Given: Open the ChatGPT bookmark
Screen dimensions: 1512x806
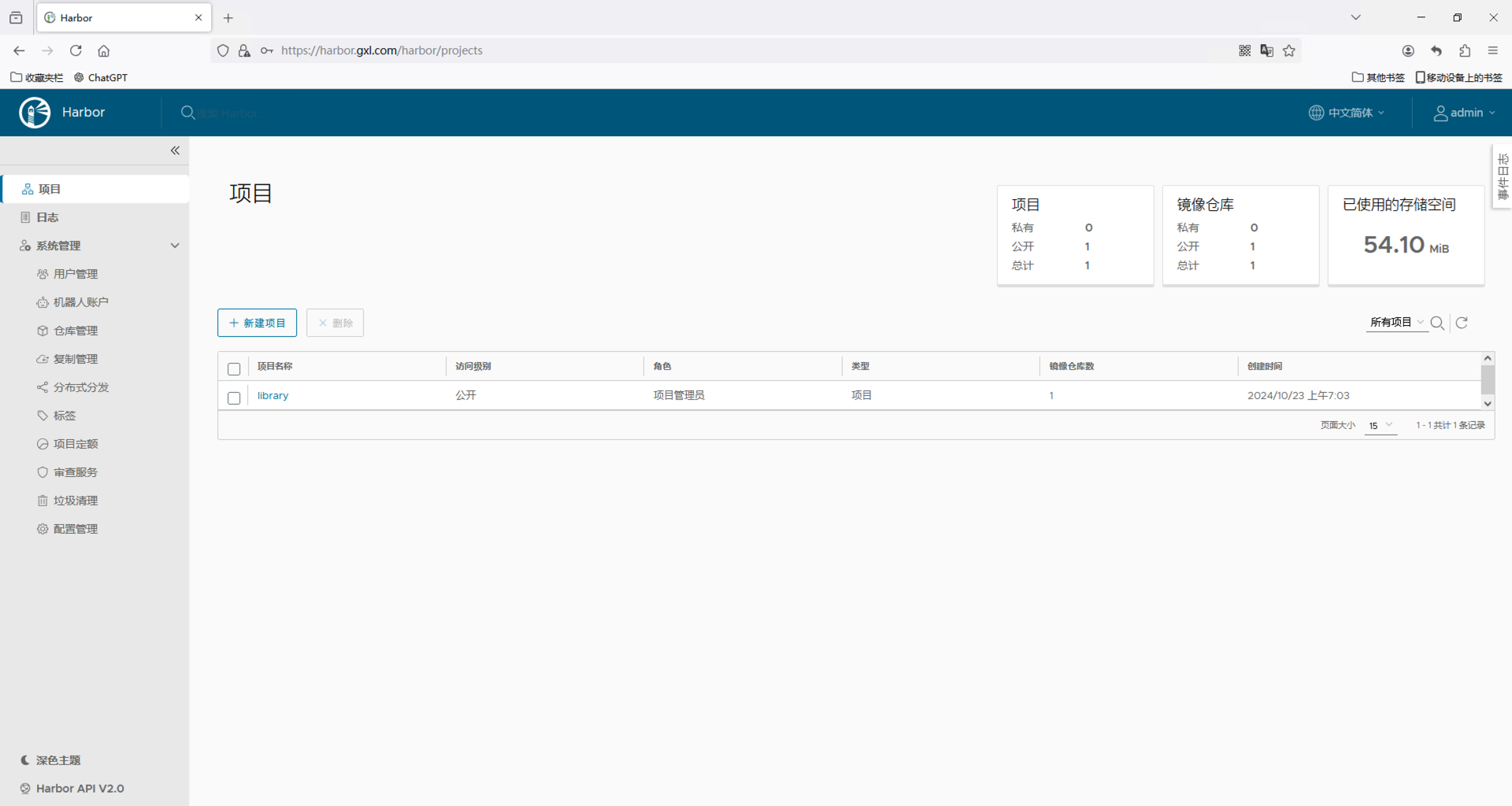Looking at the screenshot, I should click(101, 77).
